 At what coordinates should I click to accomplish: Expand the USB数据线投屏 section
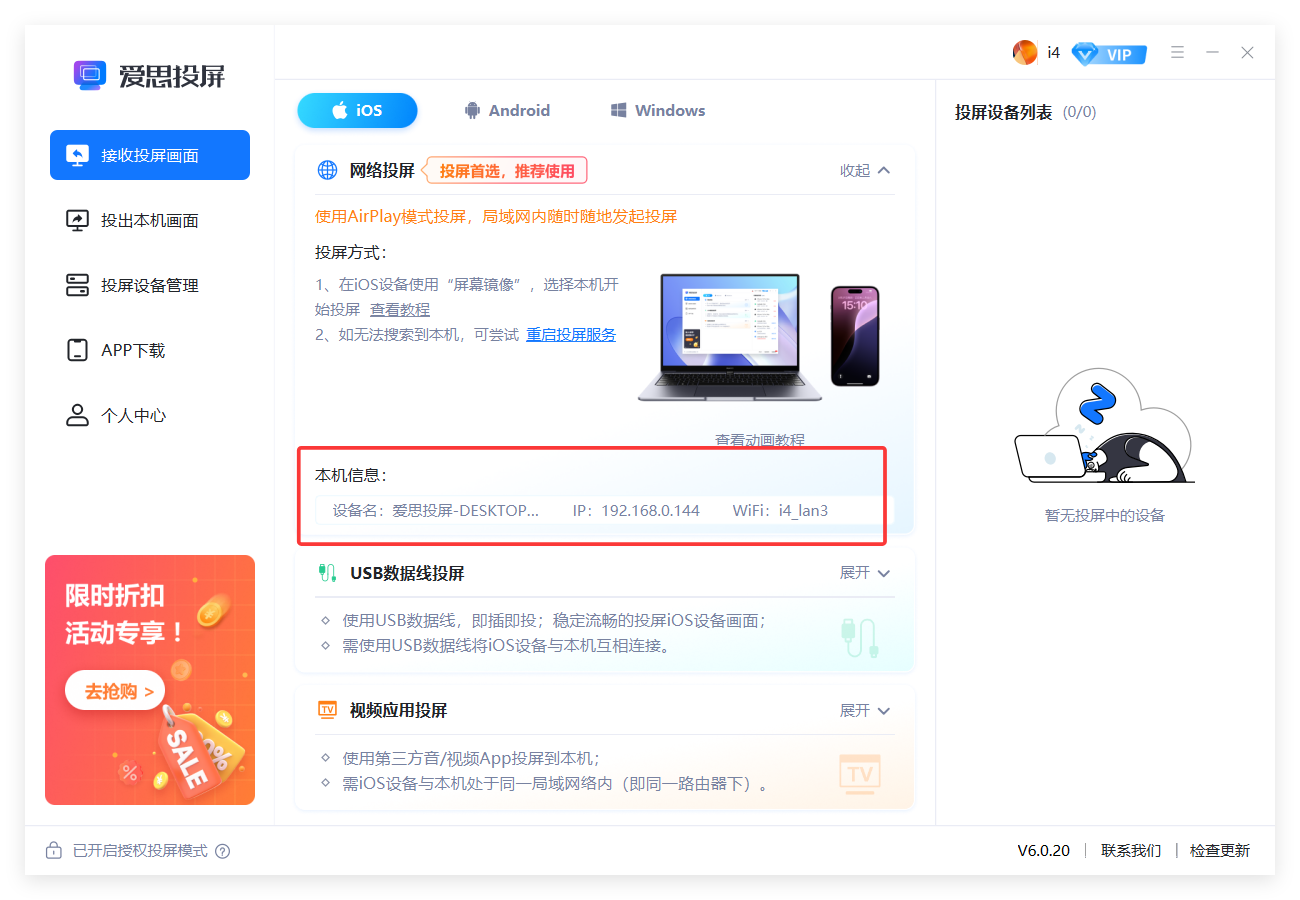[x=864, y=572]
